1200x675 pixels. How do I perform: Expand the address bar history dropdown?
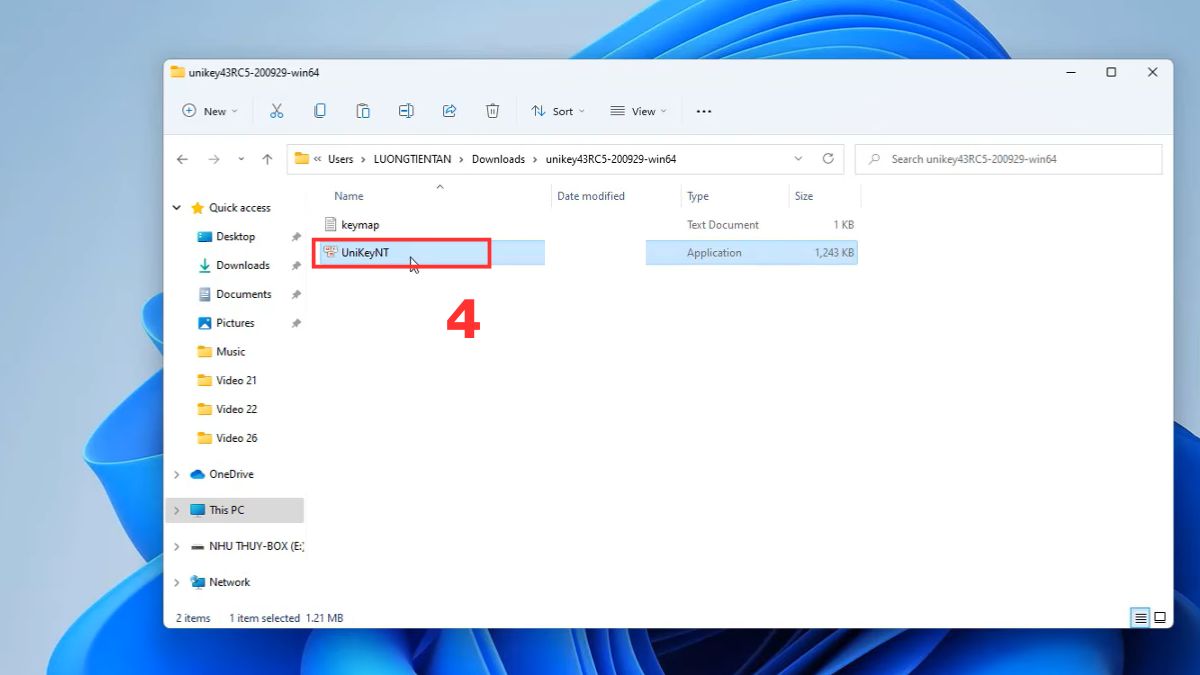798,159
